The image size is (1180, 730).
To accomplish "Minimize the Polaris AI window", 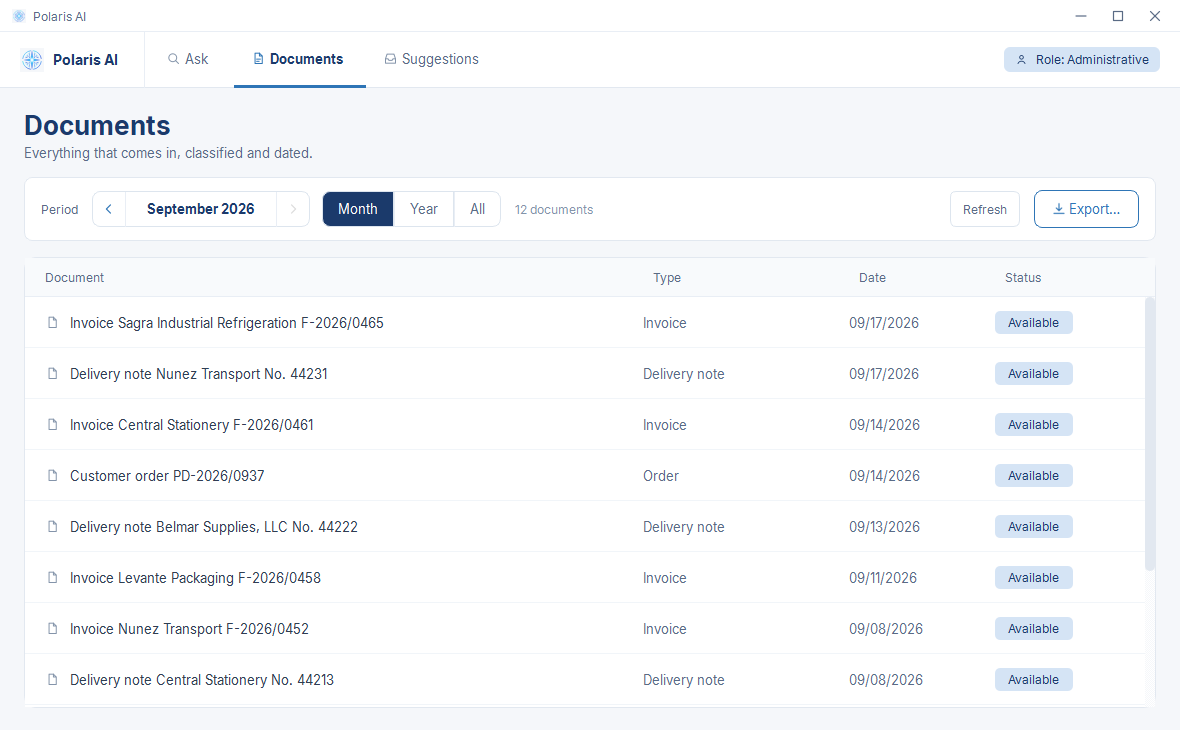I will click(x=1081, y=16).
